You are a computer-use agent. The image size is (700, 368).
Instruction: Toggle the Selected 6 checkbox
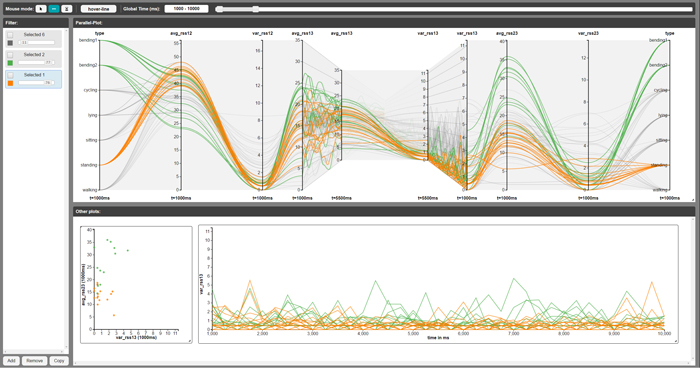10,35
